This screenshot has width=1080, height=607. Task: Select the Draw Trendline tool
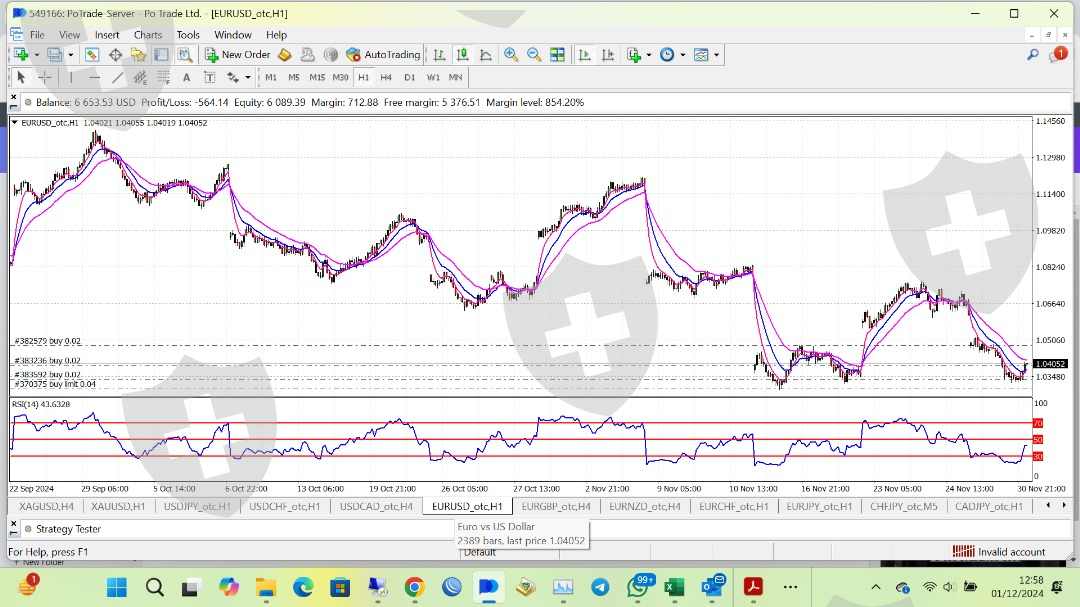117,77
